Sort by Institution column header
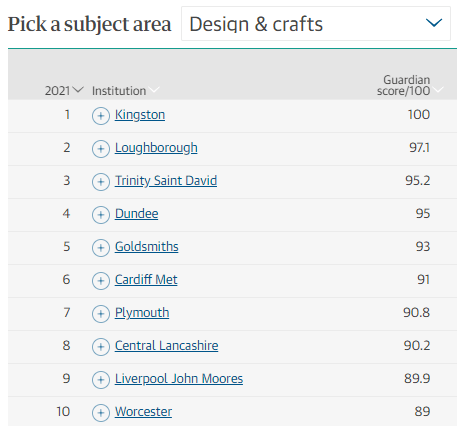 [x=126, y=90]
